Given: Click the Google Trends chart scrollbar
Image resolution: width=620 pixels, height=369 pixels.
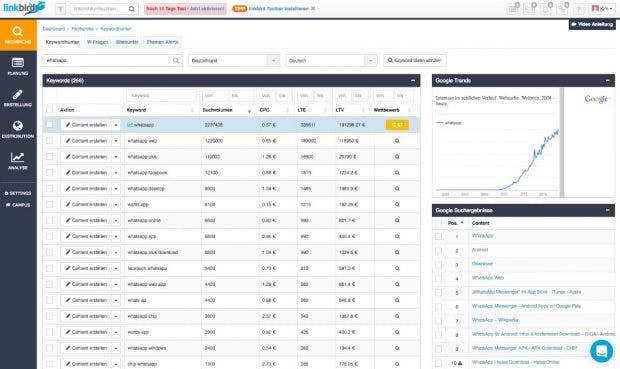Looking at the screenshot, I should coord(562,142).
